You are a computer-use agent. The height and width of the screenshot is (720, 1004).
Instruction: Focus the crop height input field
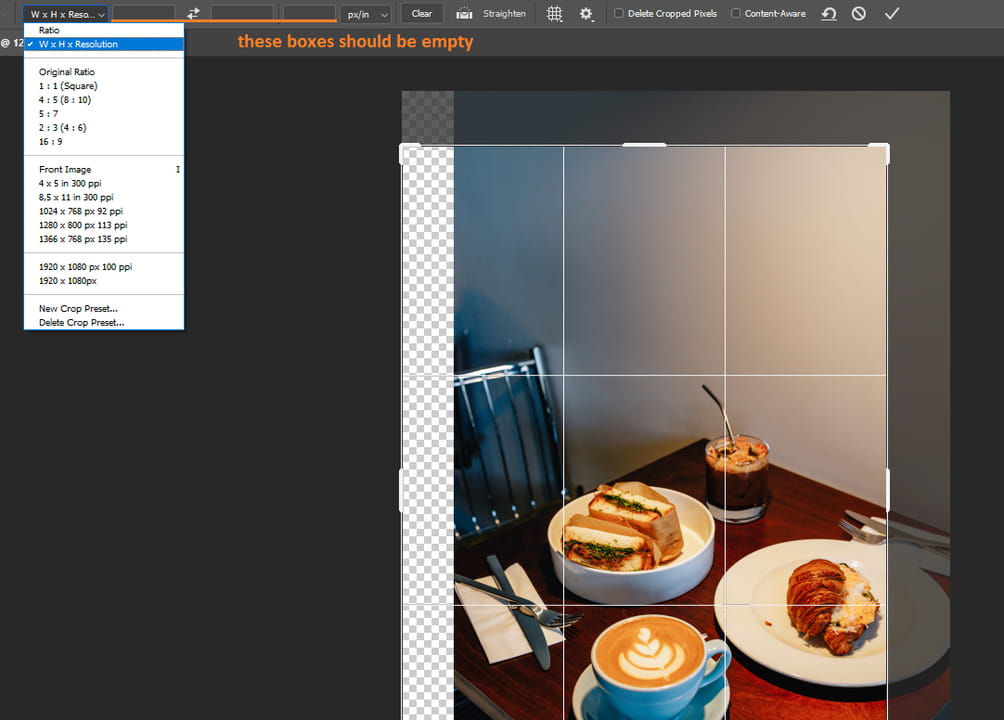[242, 13]
